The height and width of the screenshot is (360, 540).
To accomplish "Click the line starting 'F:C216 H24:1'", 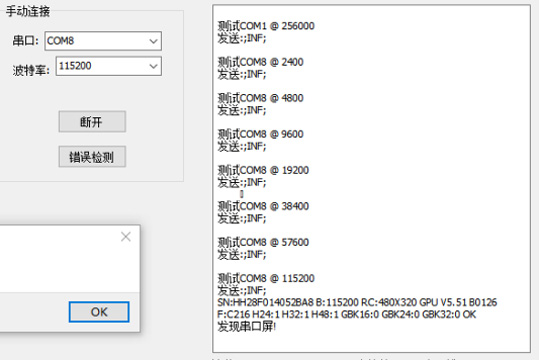I will [347, 314].
